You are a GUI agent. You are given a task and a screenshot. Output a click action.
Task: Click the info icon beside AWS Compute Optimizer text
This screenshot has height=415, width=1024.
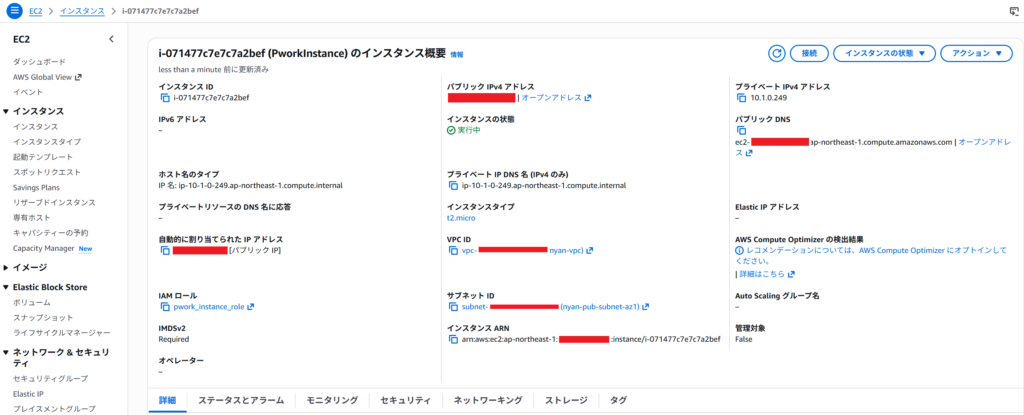tap(740, 250)
